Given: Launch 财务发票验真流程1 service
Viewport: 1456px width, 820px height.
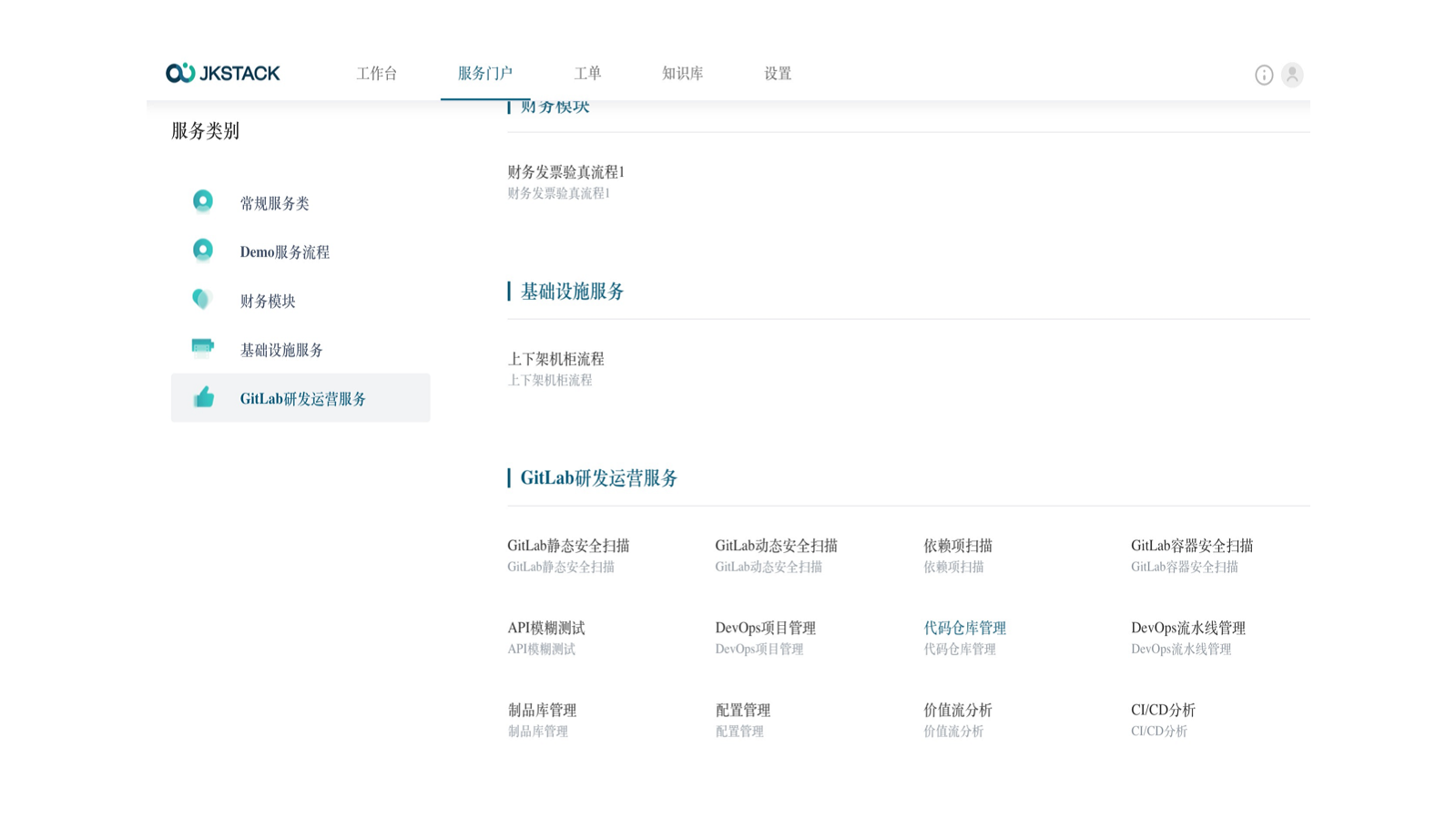Looking at the screenshot, I should 565,172.
